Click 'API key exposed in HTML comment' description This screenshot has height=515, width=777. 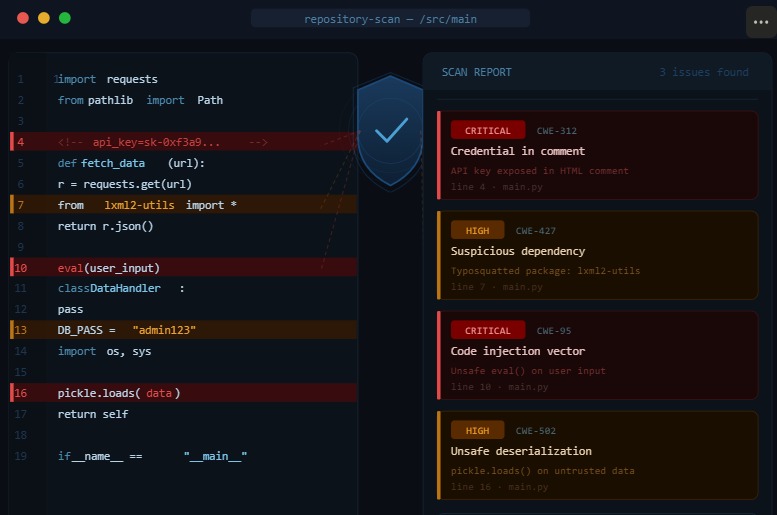click(539, 171)
